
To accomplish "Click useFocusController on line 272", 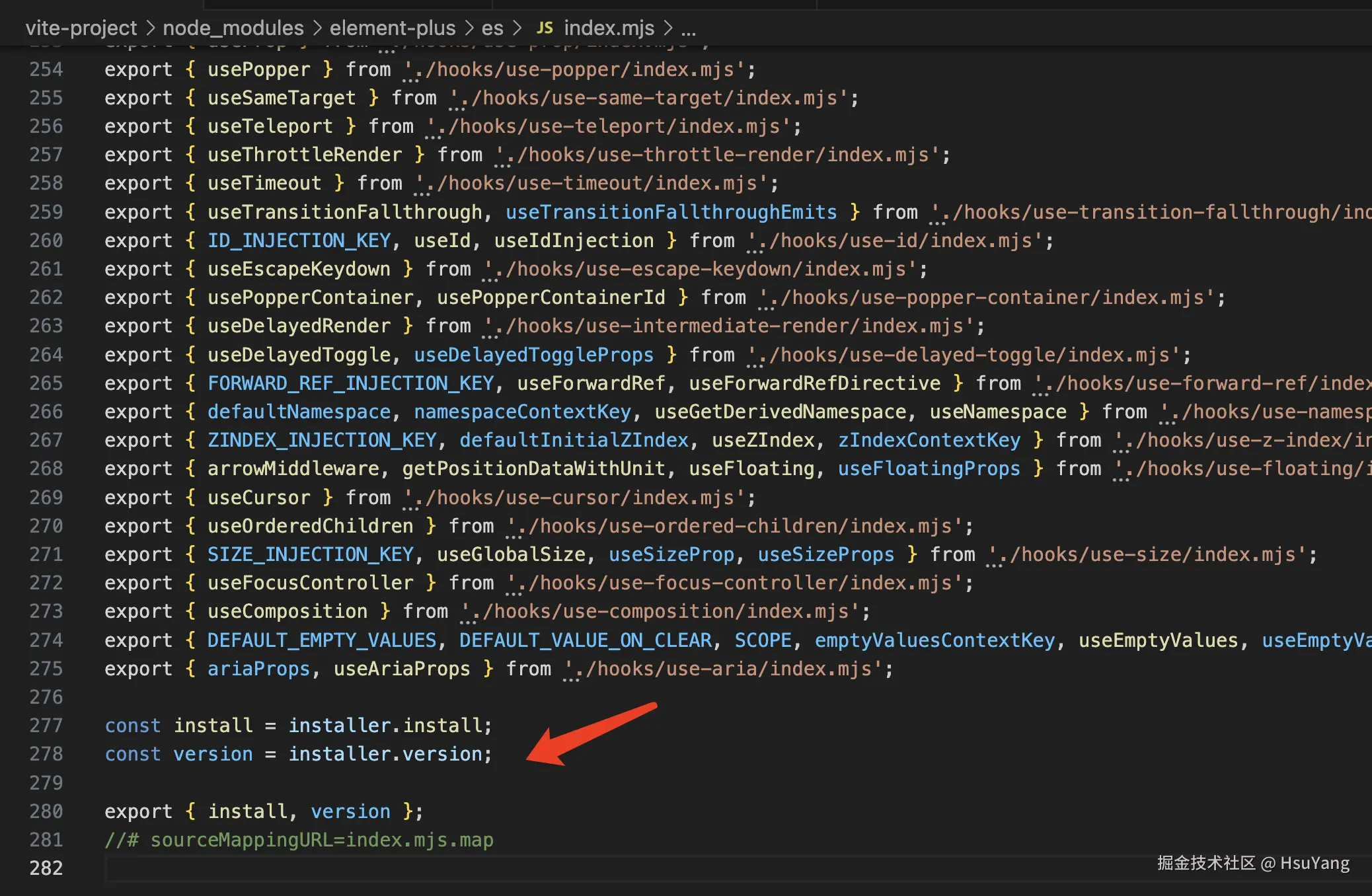I will point(310,583).
